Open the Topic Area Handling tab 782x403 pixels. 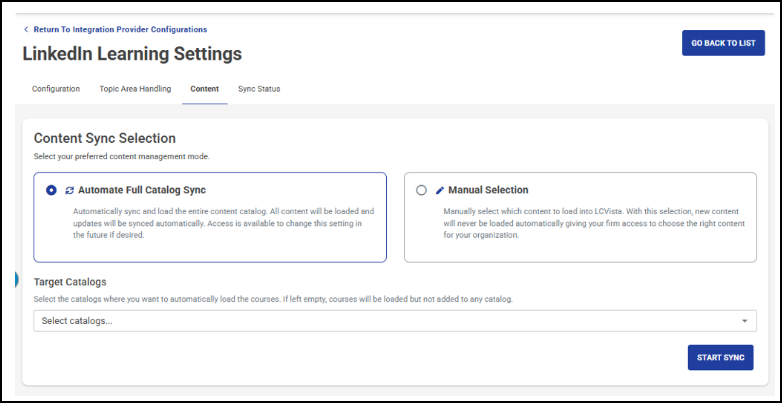[135, 89]
